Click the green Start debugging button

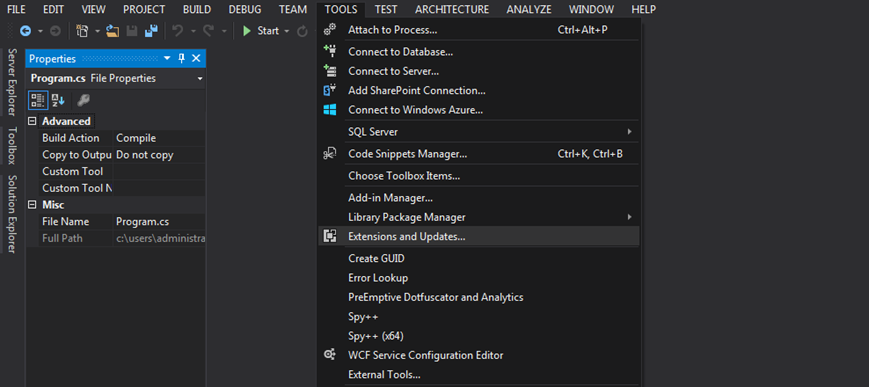pyautogui.click(x=262, y=31)
